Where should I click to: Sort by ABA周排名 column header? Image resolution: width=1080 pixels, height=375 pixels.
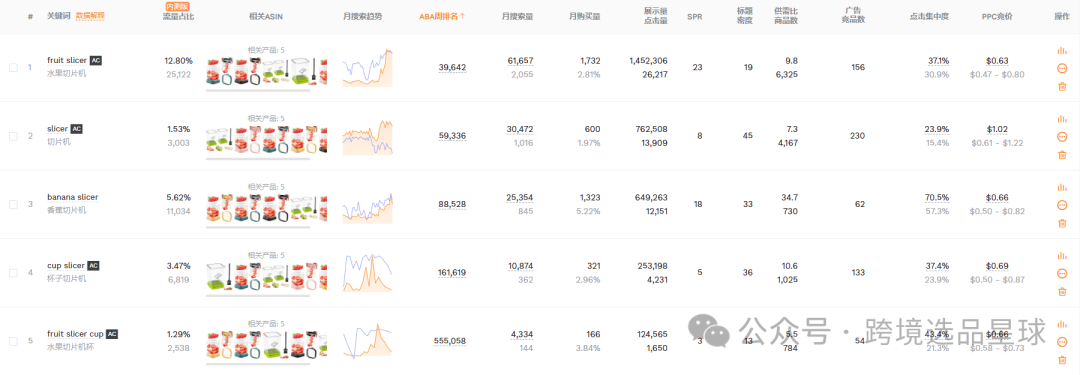click(442, 16)
